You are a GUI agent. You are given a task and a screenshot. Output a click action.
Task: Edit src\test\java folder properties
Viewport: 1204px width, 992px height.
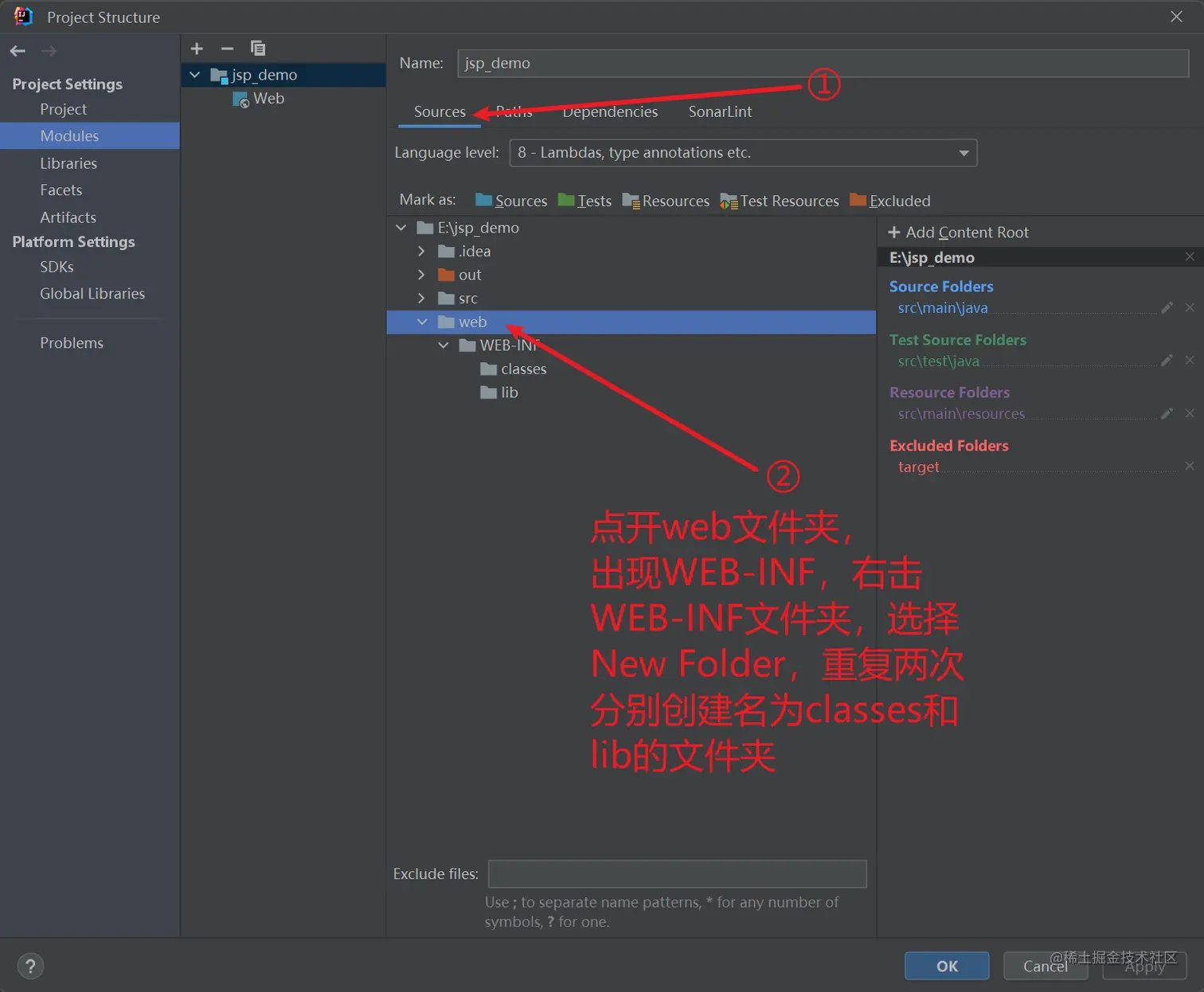tap(1167, 361)
